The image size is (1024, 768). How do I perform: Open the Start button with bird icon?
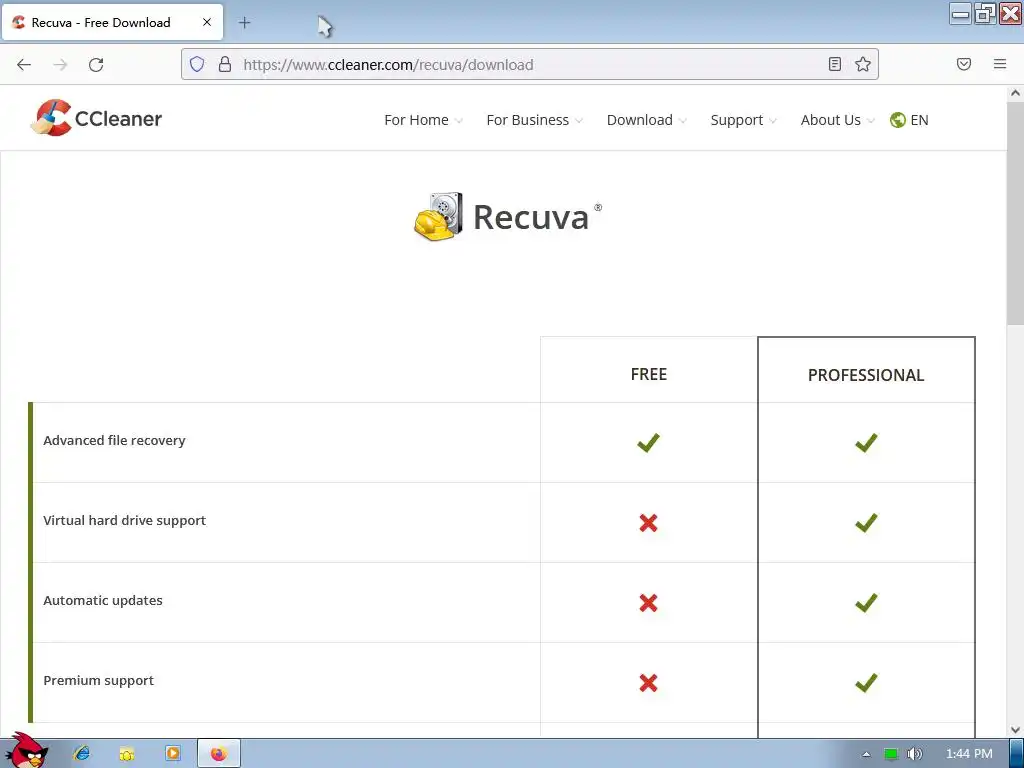[27, 752]
